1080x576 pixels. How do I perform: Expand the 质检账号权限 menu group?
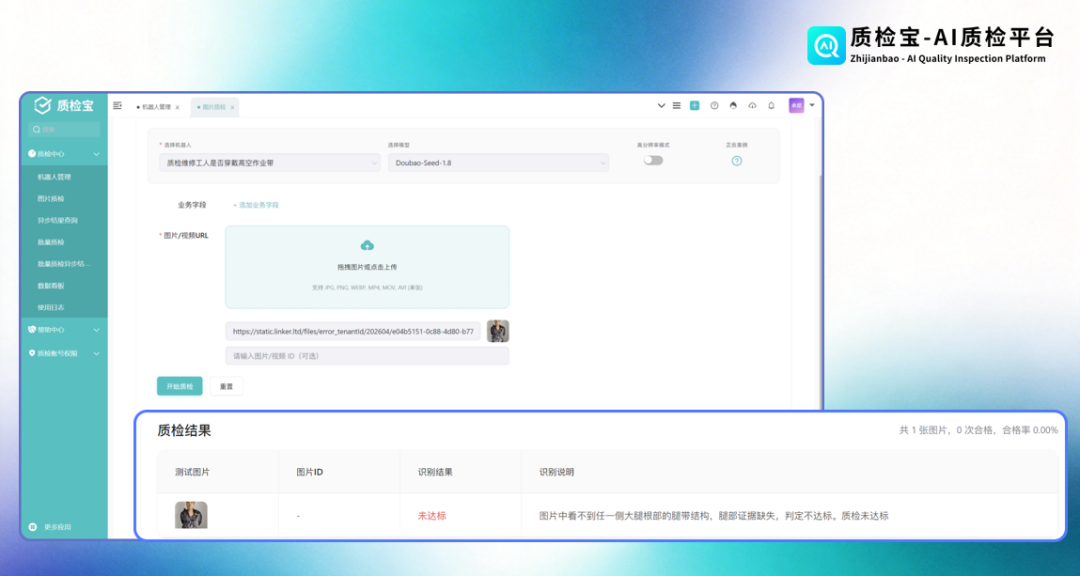point(64,353)
